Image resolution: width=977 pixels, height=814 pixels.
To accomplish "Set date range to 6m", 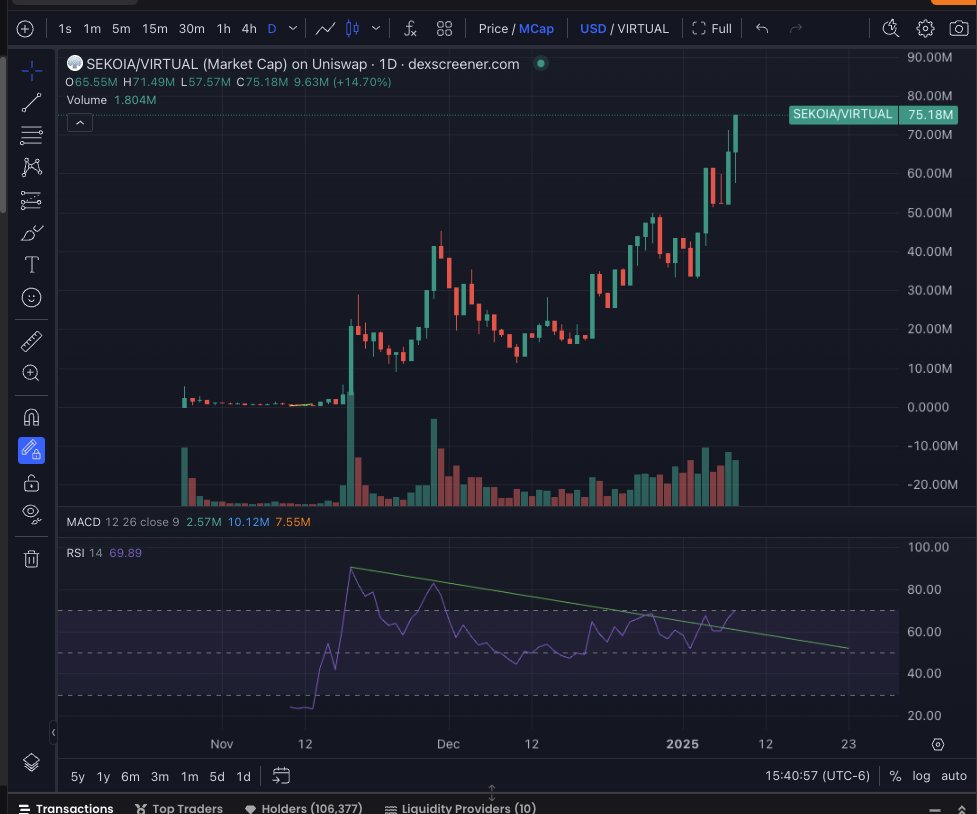I will 130,777.
